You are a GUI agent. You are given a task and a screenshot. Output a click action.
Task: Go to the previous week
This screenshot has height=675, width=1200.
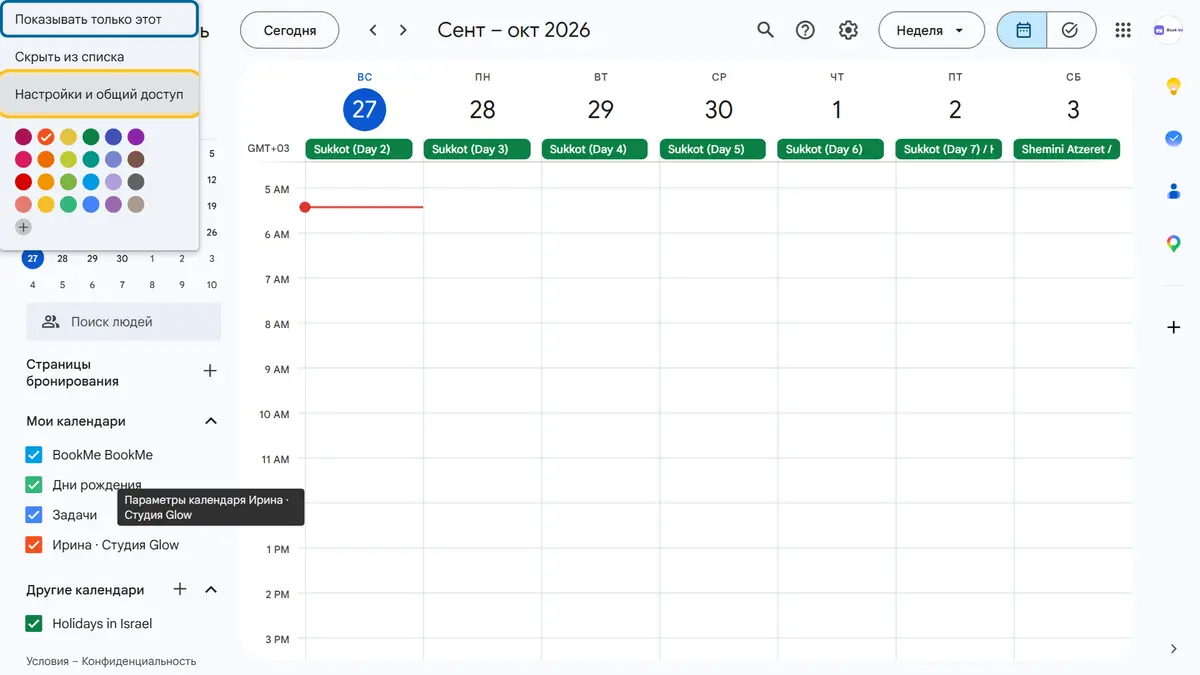pyautogui.click(x=373, y=30)
